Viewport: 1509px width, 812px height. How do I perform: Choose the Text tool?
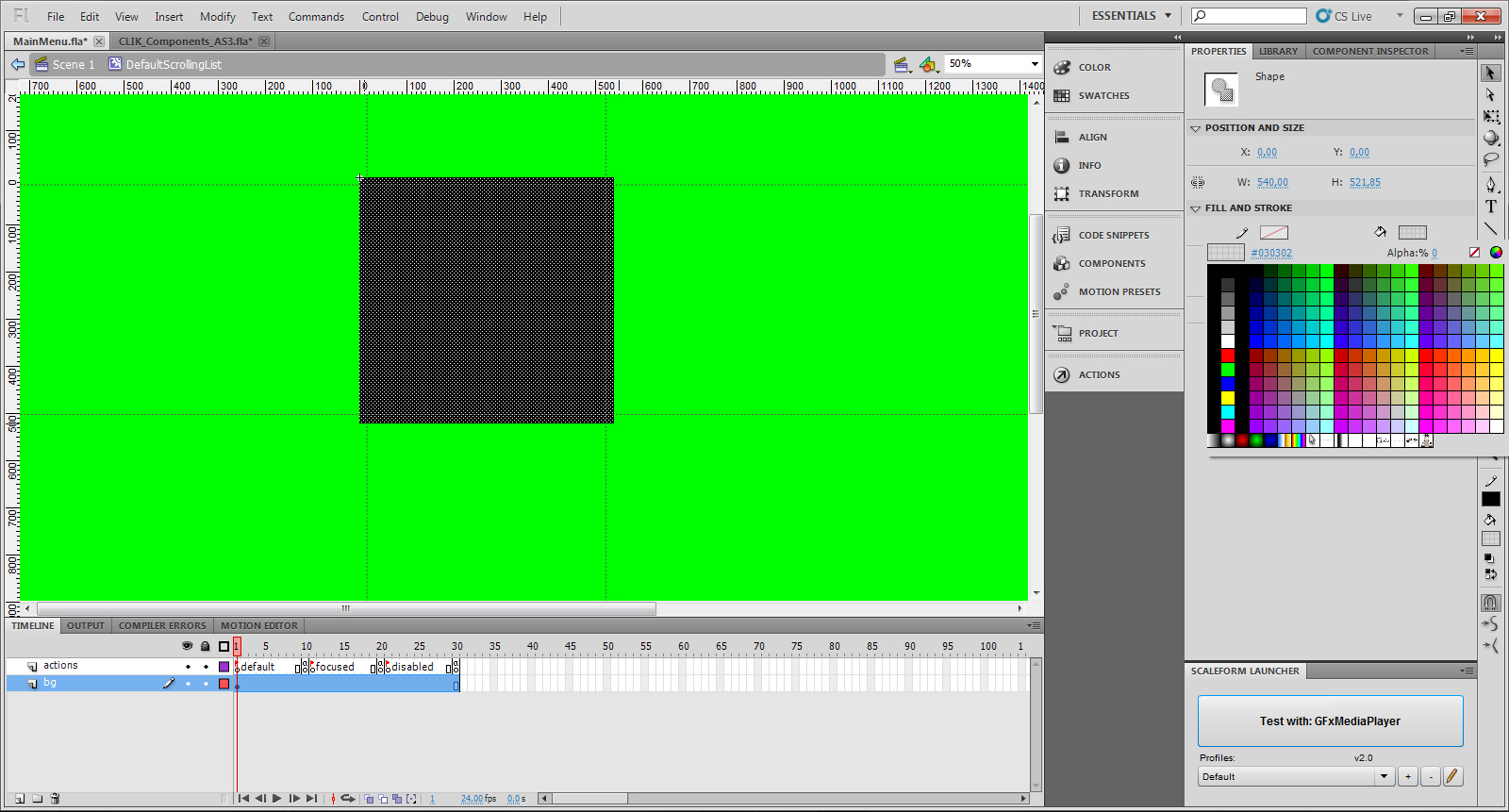click(x=1490, y=207)
